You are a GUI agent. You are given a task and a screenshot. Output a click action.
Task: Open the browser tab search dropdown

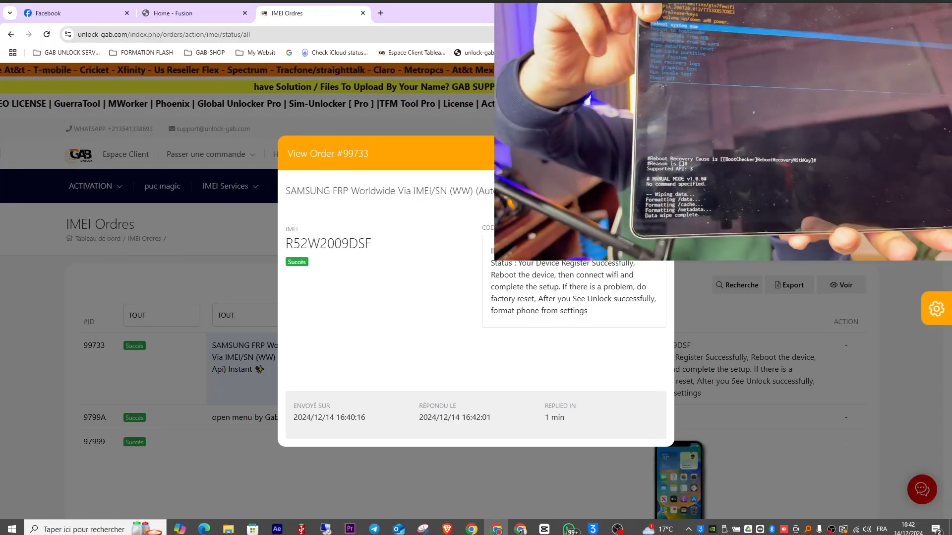(x=10, y=13)
